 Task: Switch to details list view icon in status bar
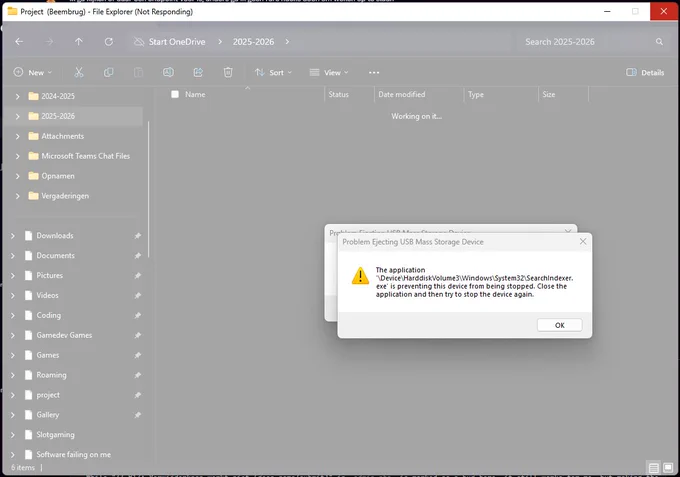point(654,467)
